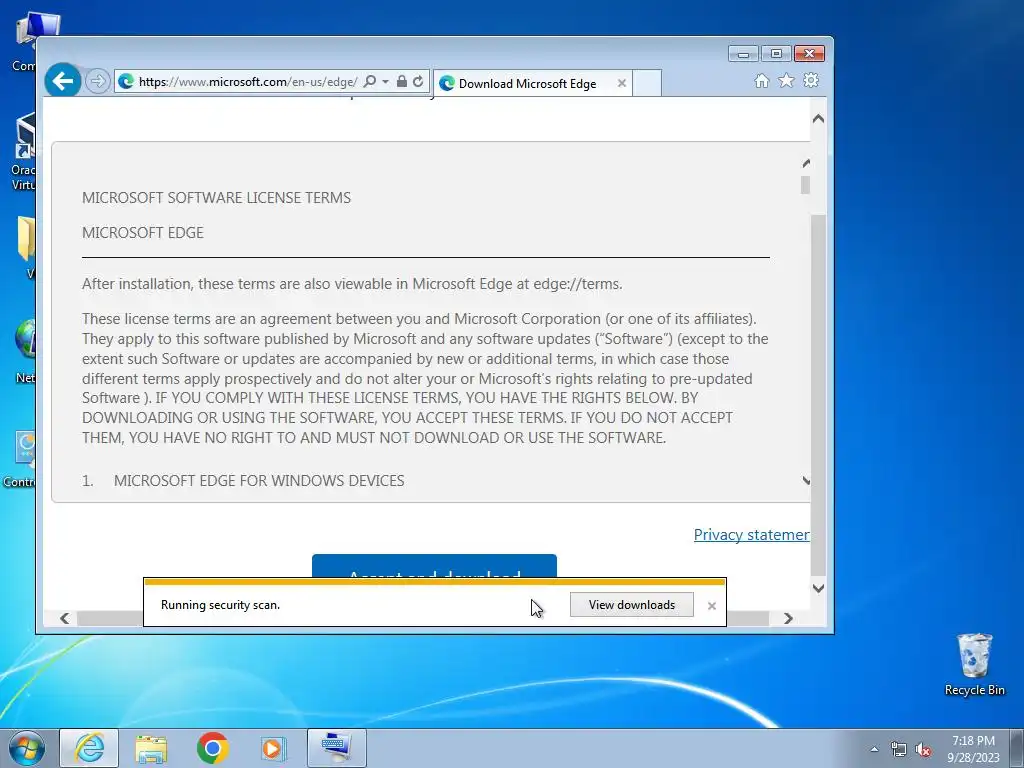Refresh the page with reload icon
The image size is (1024, 768).
pos(418,82)
